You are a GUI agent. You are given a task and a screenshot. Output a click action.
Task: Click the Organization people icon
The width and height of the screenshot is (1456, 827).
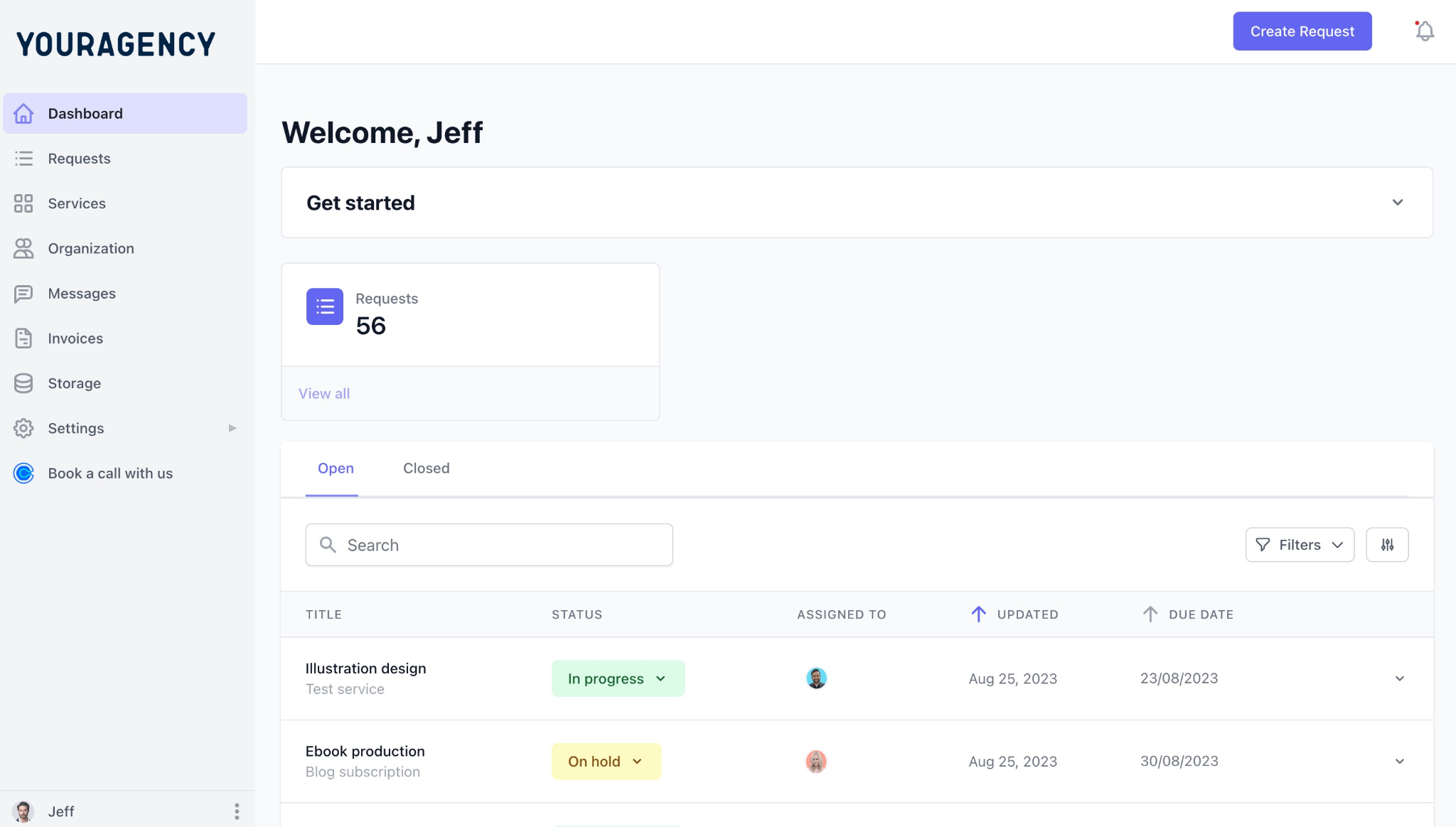(x=23, y=248)
